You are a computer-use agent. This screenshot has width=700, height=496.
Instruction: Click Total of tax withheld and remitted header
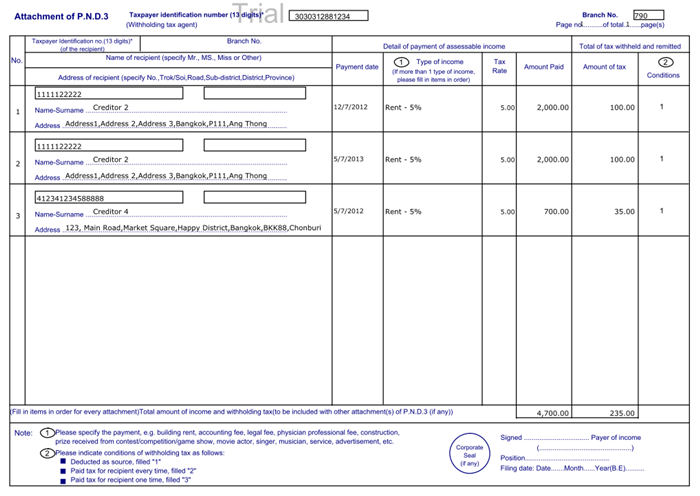tap(630, 46)
